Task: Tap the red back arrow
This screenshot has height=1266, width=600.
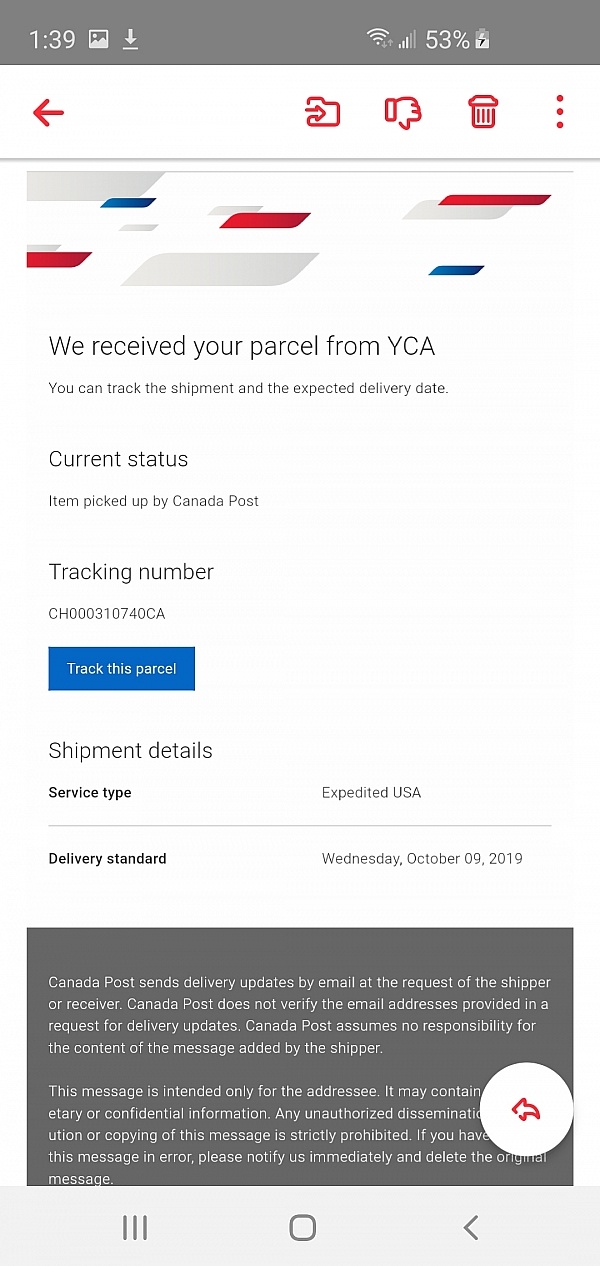Action: coord(48,112)
